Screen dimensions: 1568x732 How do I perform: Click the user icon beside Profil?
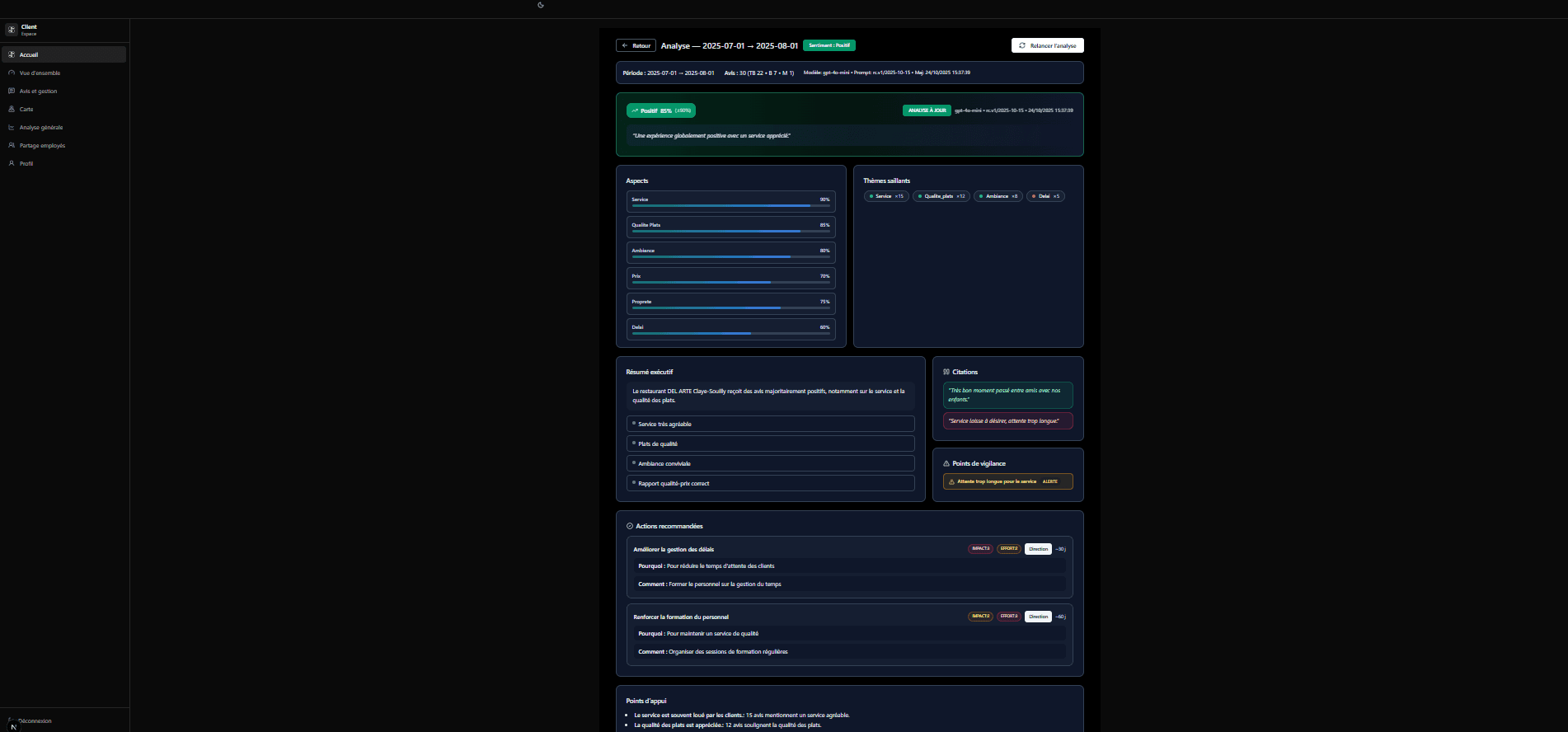tap(12, 163)
